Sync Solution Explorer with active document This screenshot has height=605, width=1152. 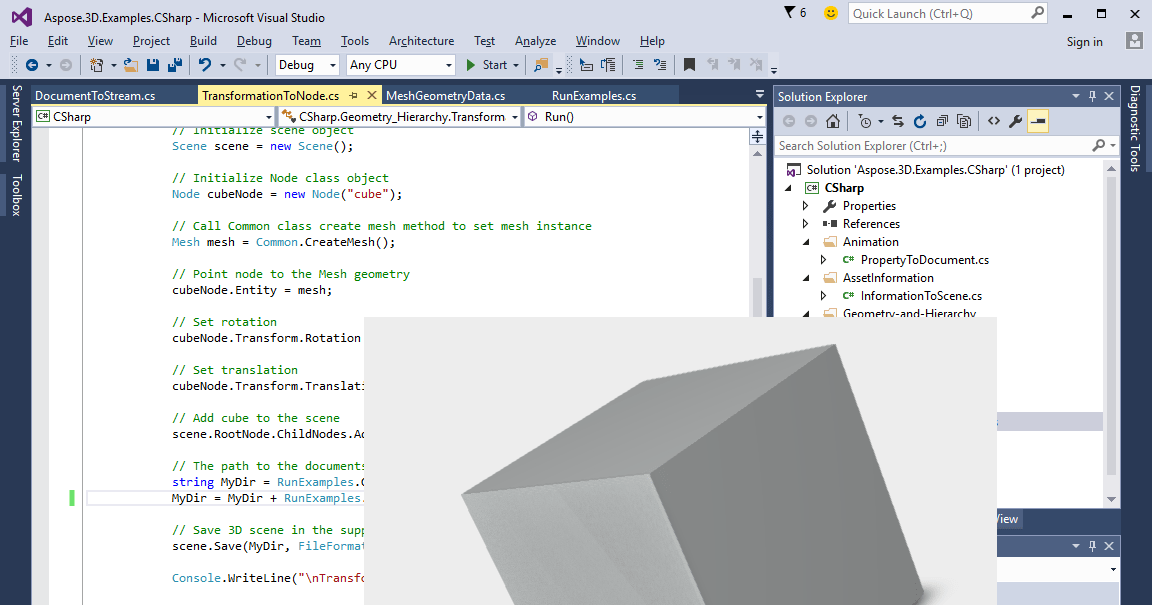click(898, 120)
